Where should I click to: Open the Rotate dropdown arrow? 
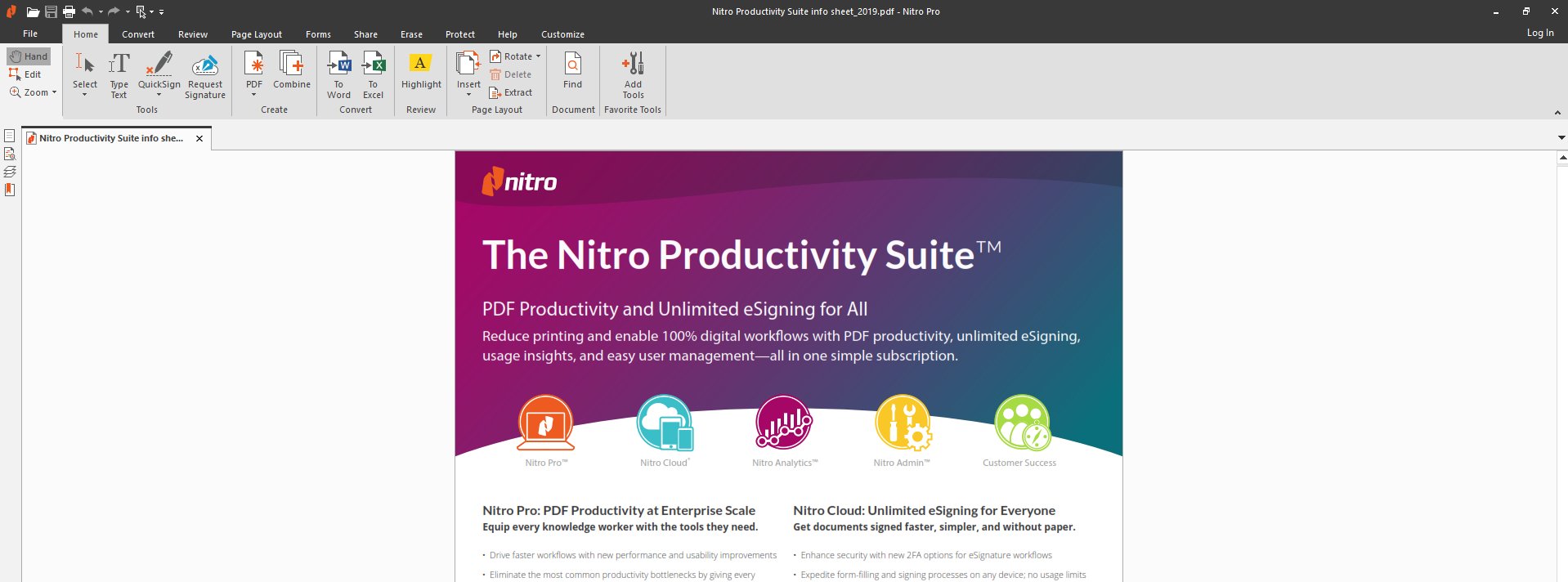pyautogui.click(x=538, y=56)
